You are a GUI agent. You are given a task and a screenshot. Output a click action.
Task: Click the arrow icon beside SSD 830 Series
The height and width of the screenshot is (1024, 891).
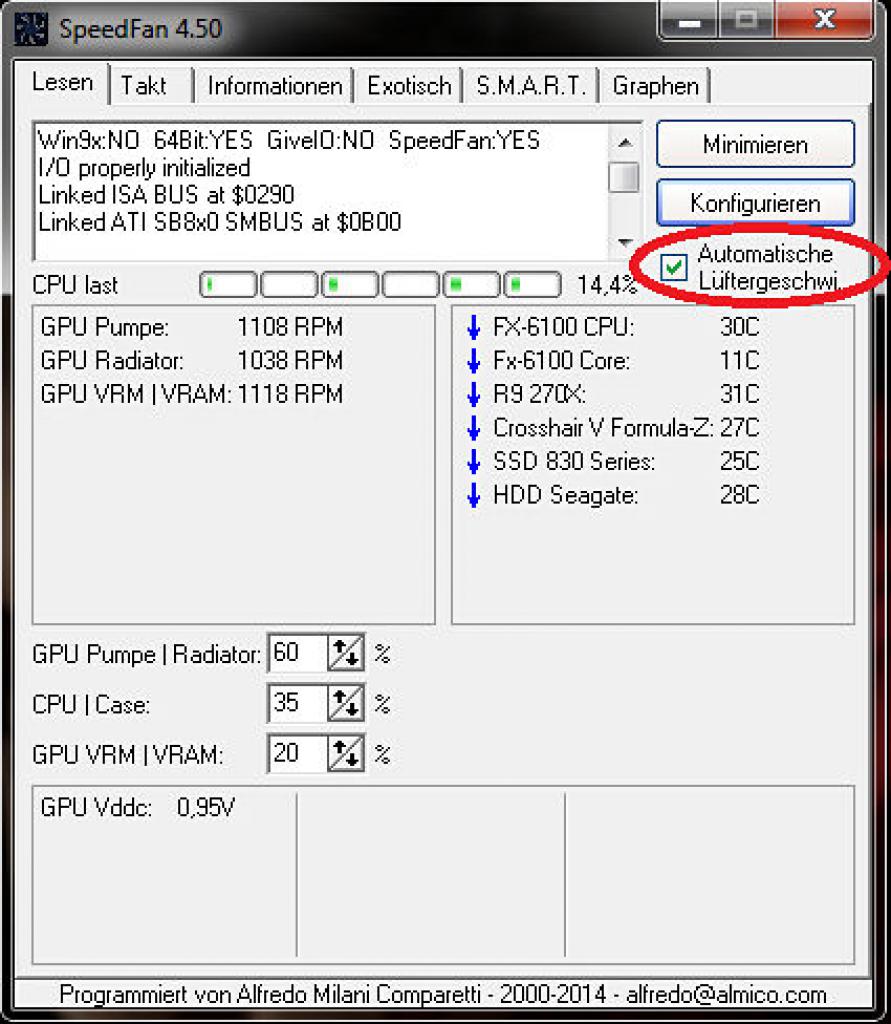tap(474, 462)
